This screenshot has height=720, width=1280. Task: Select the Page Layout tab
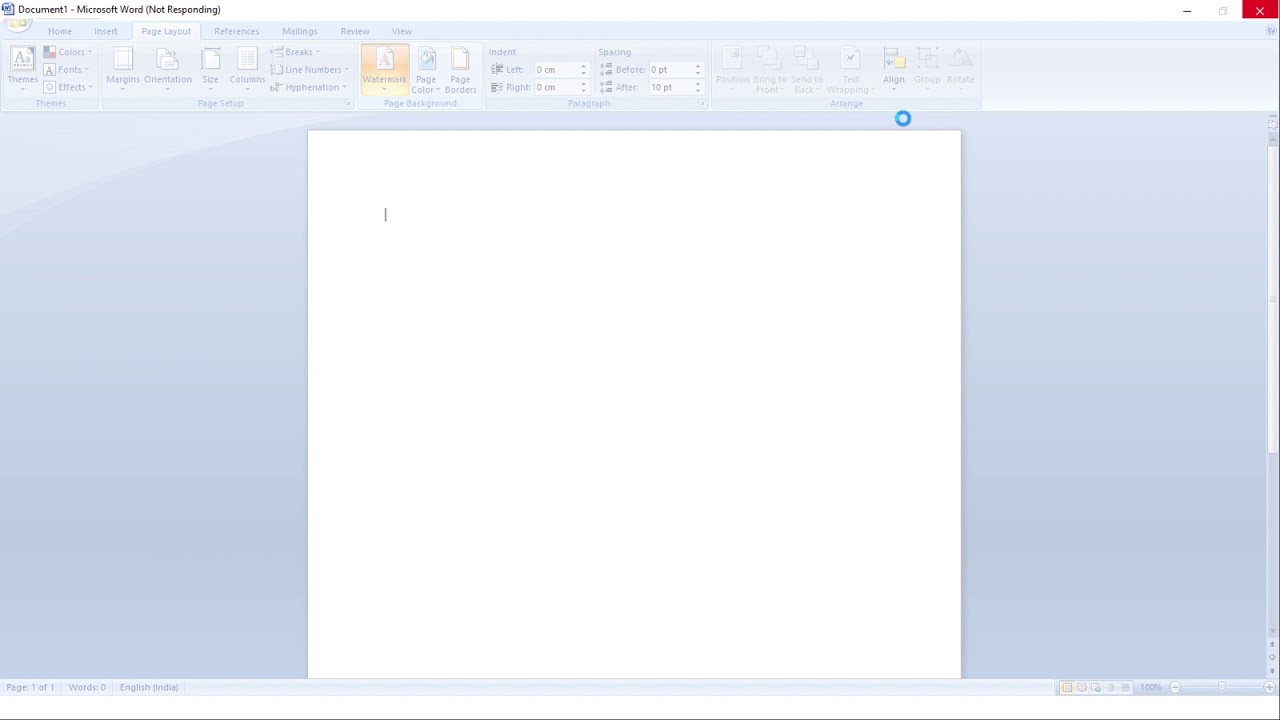click(166, 31)
